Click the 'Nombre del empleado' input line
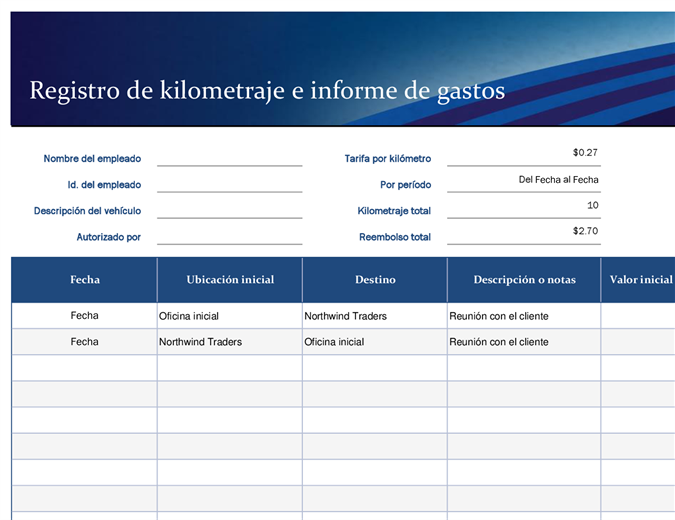Screen dimensions: 675x520 [x=229, y=158]
